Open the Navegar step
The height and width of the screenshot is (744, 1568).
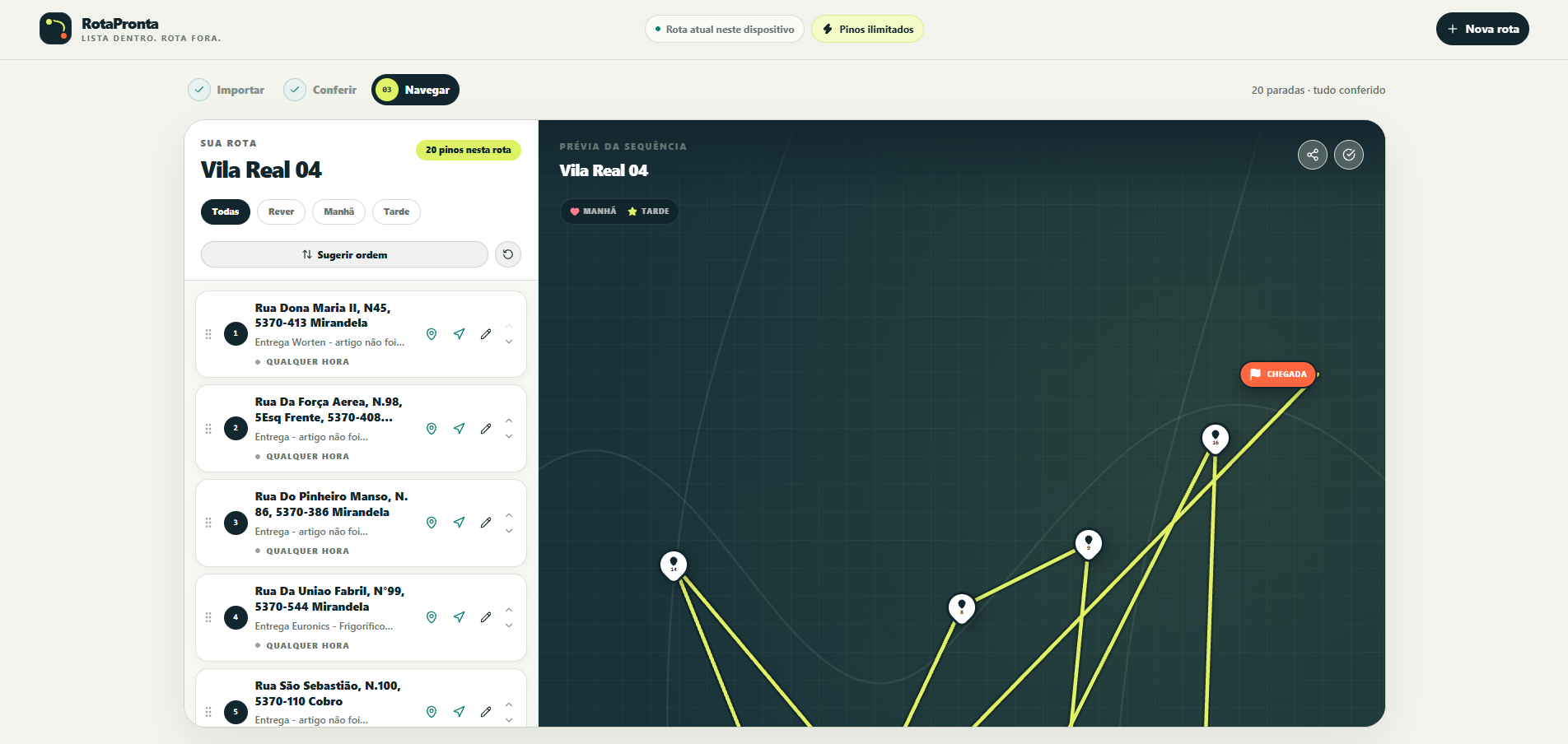[415, 90]
